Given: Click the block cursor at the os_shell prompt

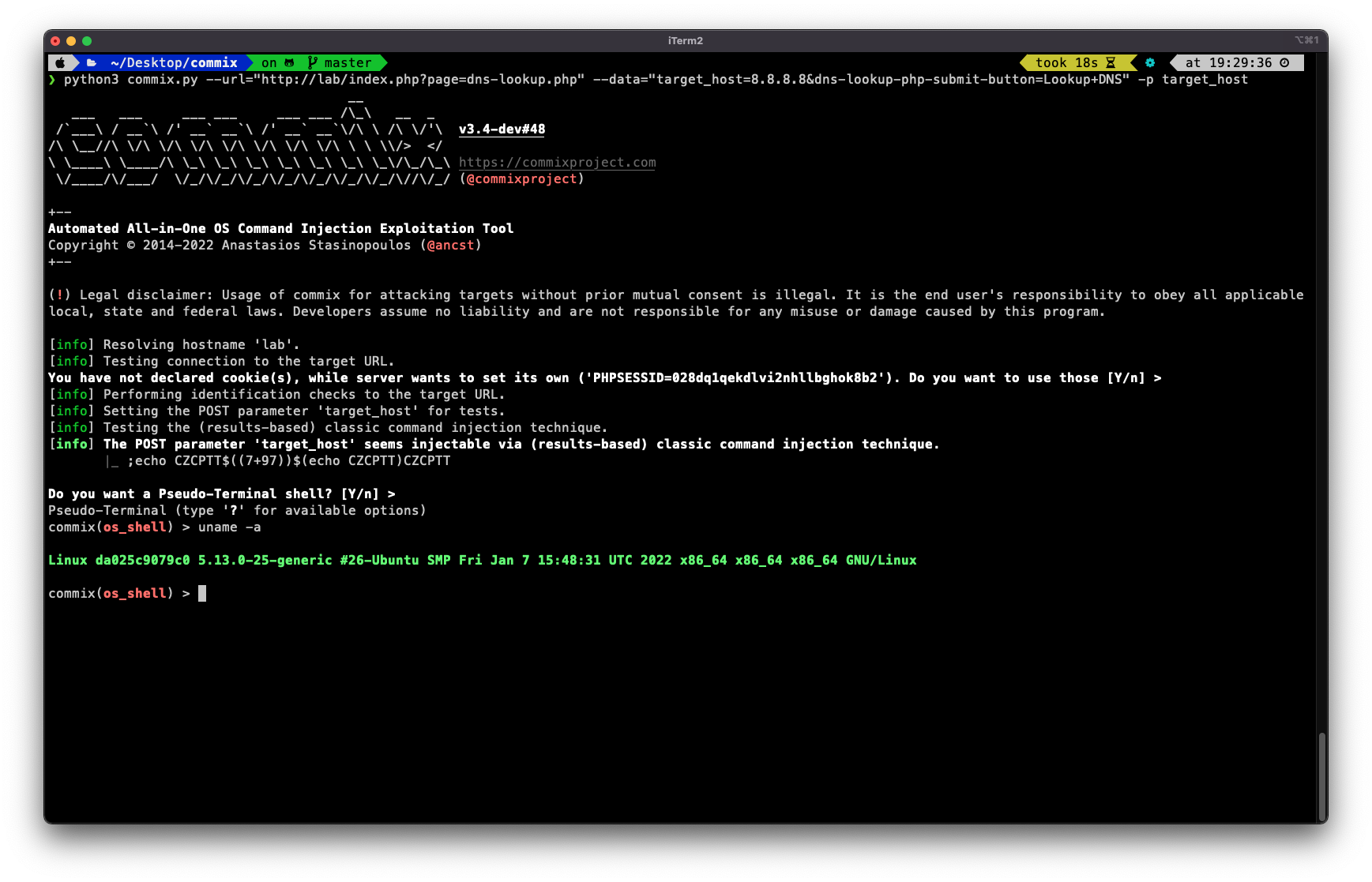Looking at the screenshot, I should [x=201, y=593].
